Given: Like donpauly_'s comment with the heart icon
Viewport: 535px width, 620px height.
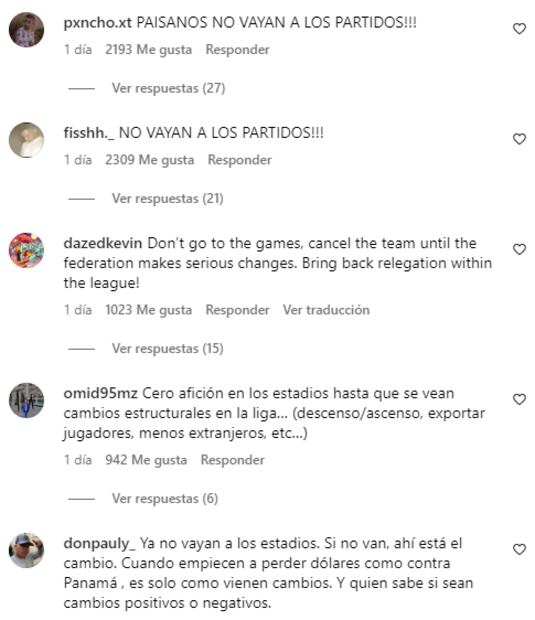Looking at the screenshot, I should click(x=519, y=550).
